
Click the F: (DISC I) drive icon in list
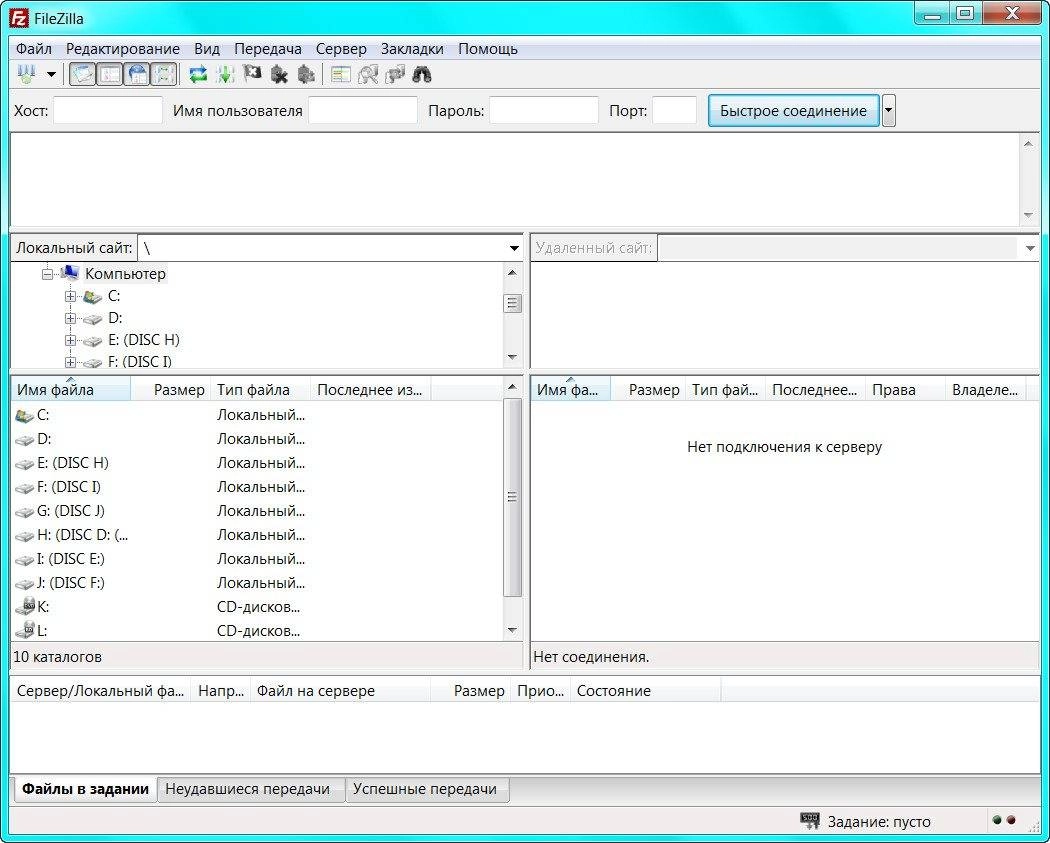[25, 488]
